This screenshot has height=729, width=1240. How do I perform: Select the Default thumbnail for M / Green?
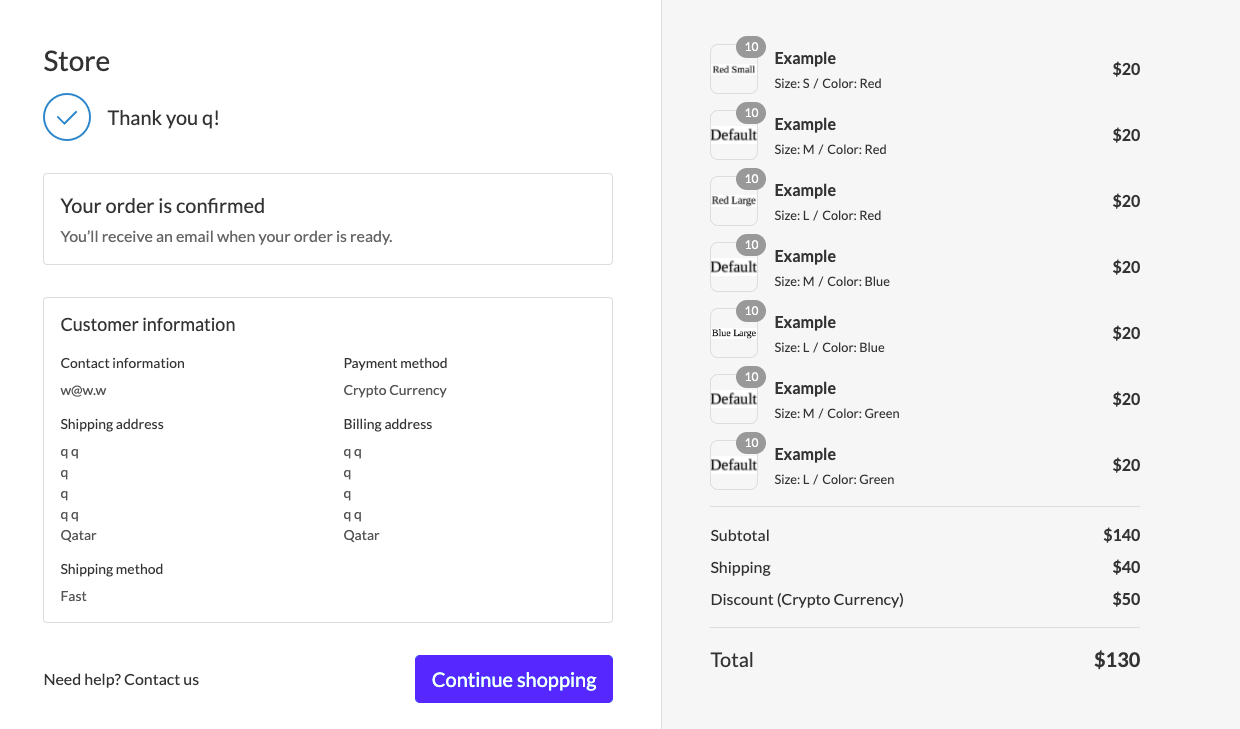click(x=734, y=399)
